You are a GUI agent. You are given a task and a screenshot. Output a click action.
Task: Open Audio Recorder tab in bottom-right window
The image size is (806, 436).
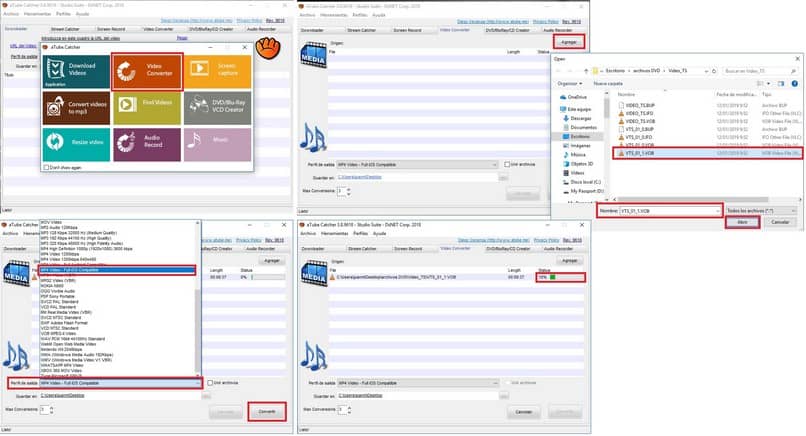558,249
